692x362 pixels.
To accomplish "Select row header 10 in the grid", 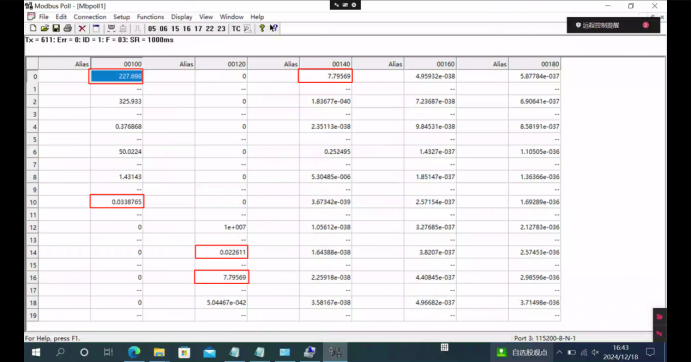I will point(34,202).
